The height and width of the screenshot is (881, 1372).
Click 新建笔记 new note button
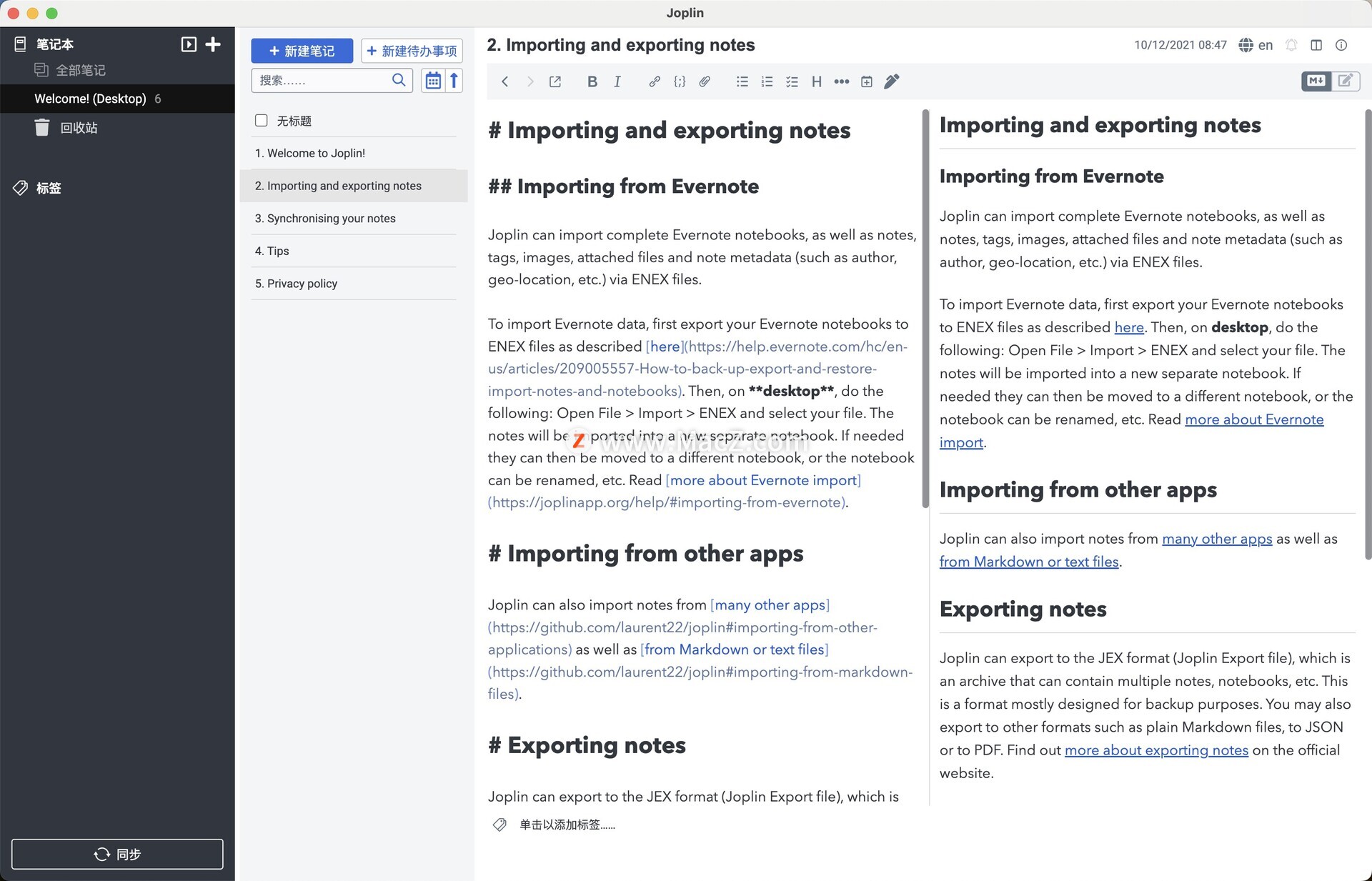[302, 51]
